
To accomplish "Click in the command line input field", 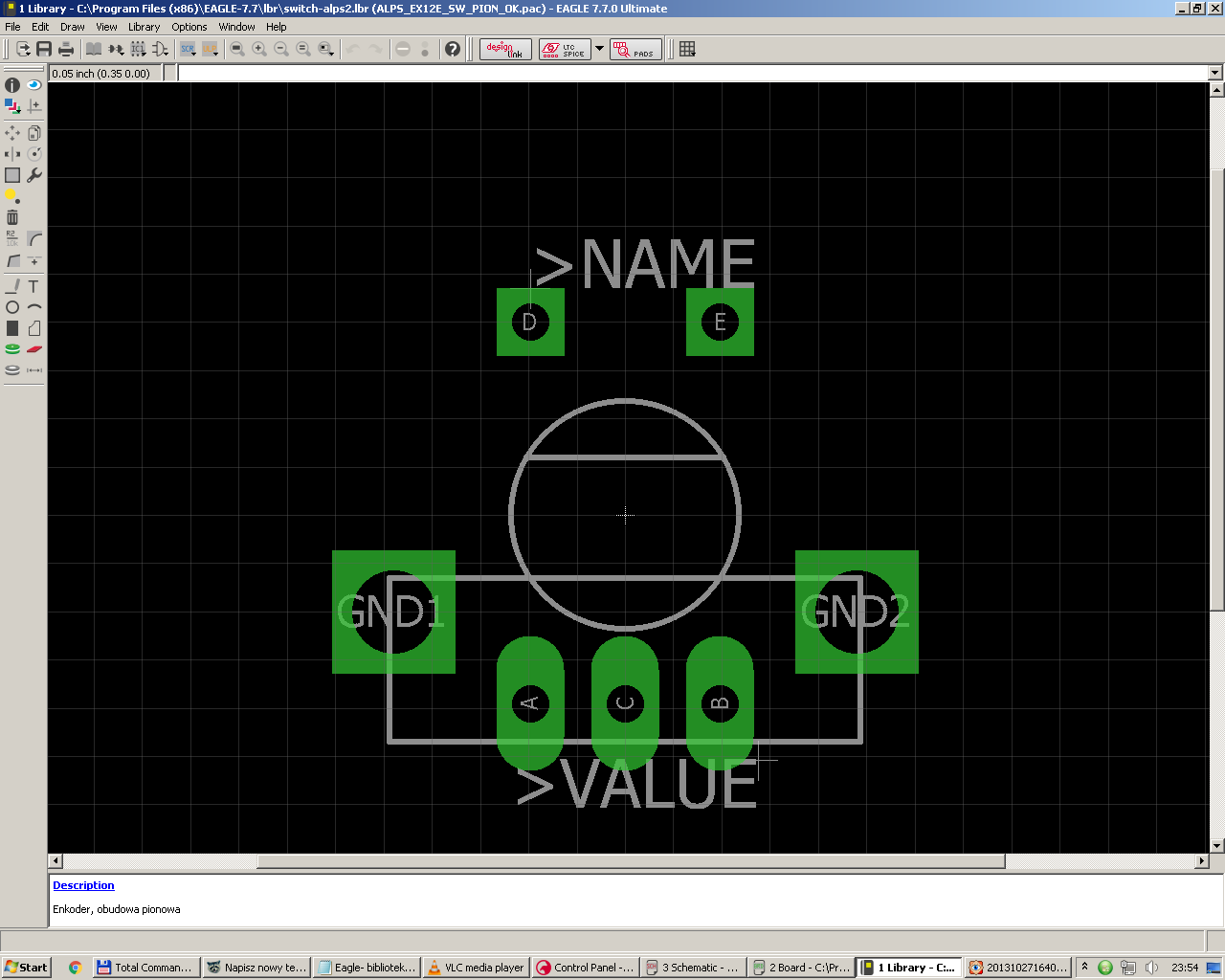I will [692, 73].
